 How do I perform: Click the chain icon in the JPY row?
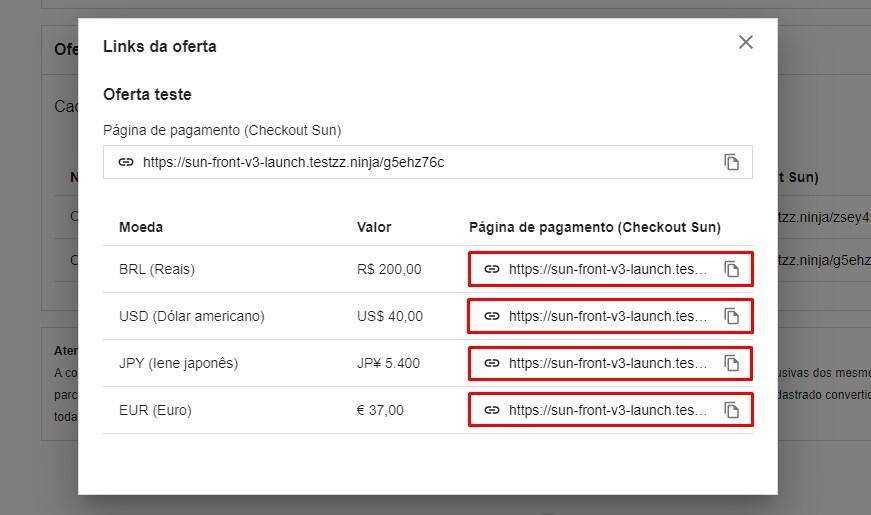click(492, 363)
